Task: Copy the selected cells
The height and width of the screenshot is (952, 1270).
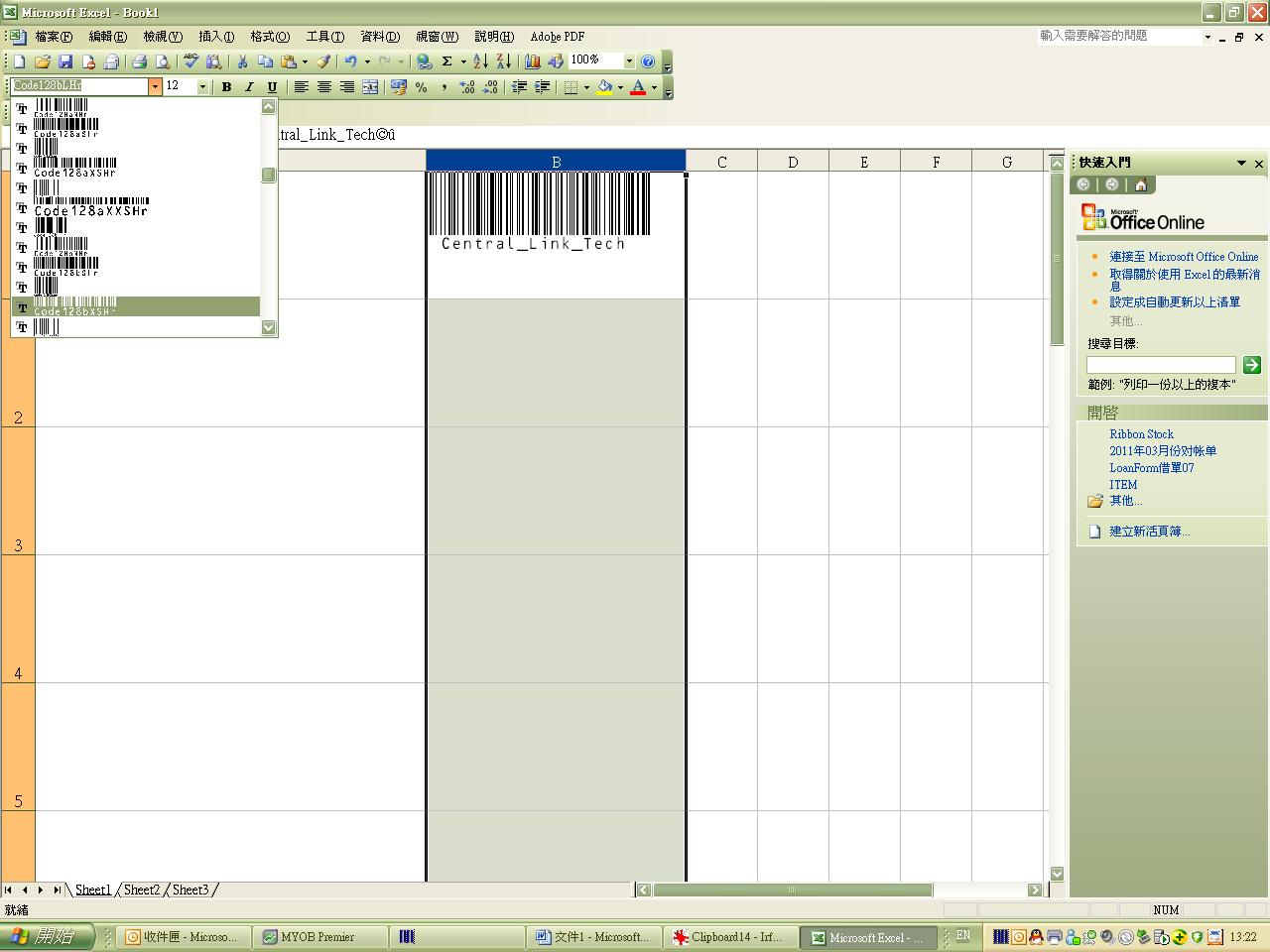Action: tap(265, 61)
